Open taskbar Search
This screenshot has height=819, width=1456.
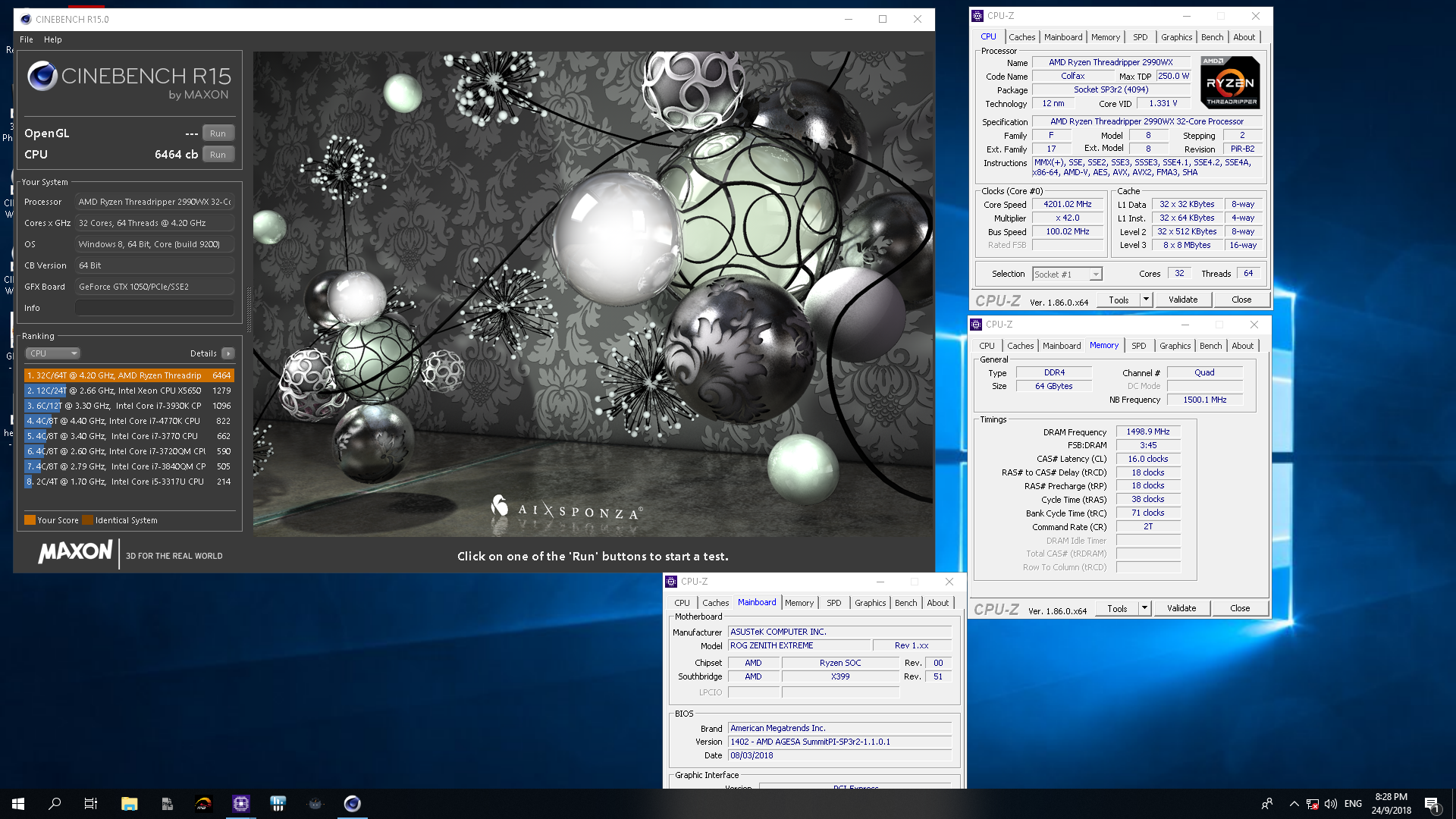pyautogui.click(x=55, y=804)
